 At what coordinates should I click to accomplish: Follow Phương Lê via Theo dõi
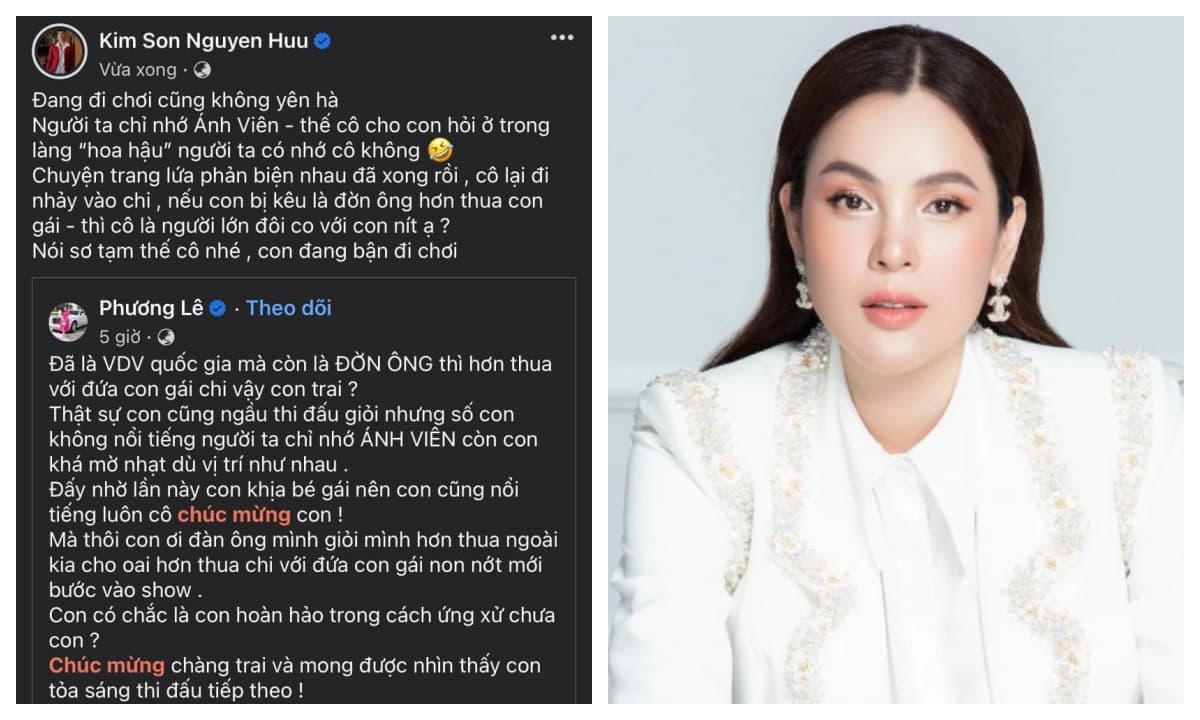(289, 308)
